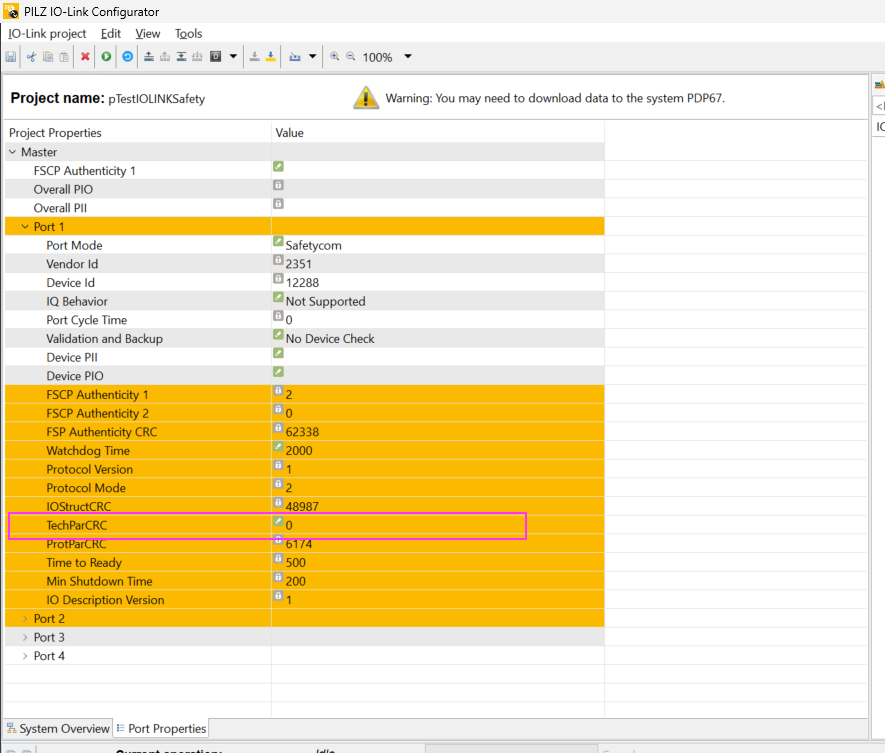Click the edit icon for IQ Behavior value

(278, 297)
